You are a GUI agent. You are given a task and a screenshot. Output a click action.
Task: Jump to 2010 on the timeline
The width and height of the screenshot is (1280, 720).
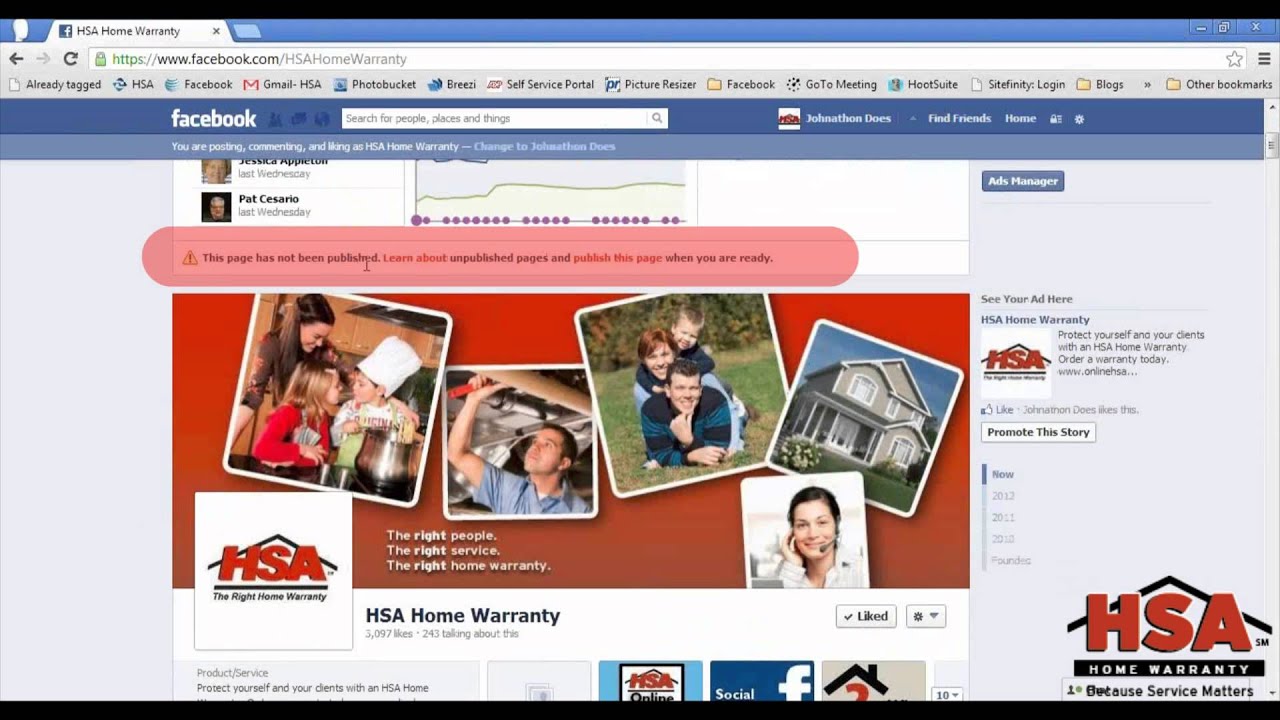point(1002,539)
